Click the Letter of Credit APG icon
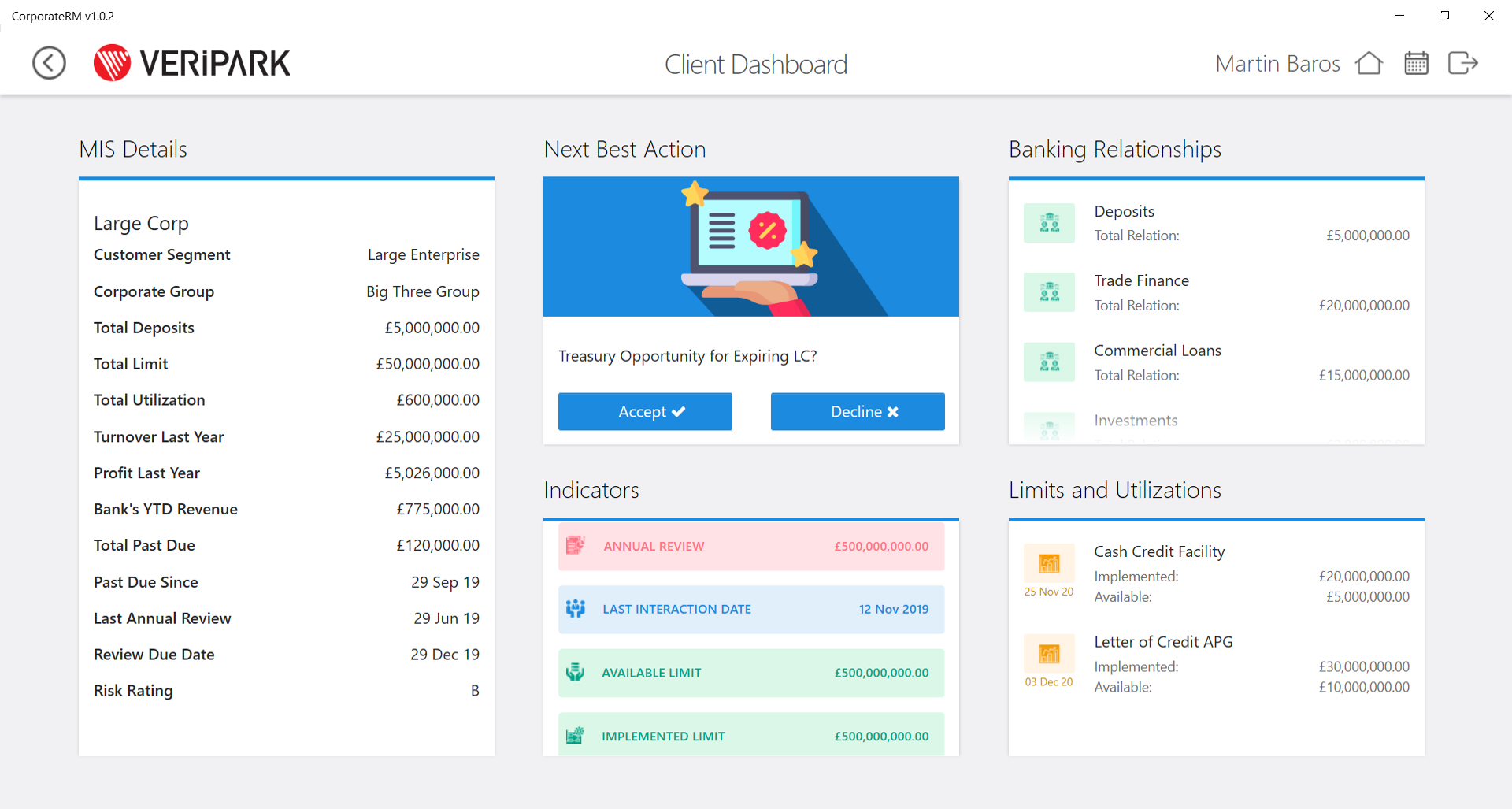1512x809 pixels. (x=1049, y=654)
